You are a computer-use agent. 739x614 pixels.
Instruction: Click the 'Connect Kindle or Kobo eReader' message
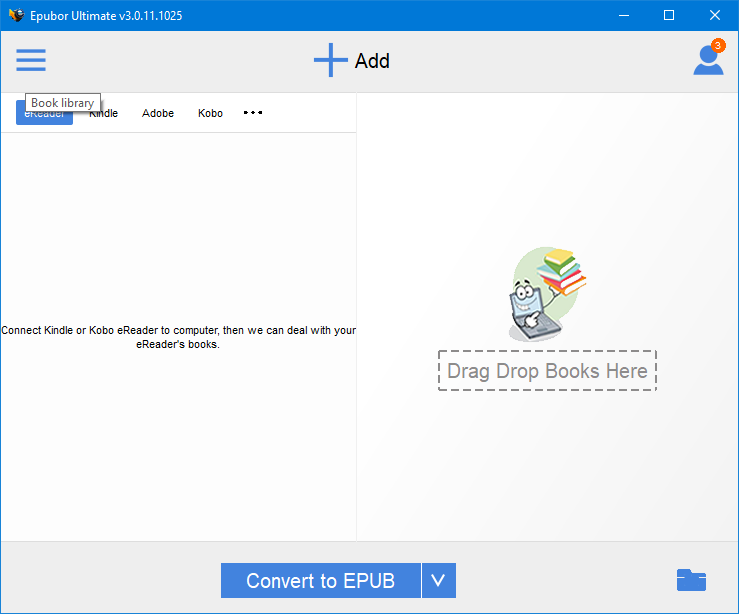click(178, 337)
